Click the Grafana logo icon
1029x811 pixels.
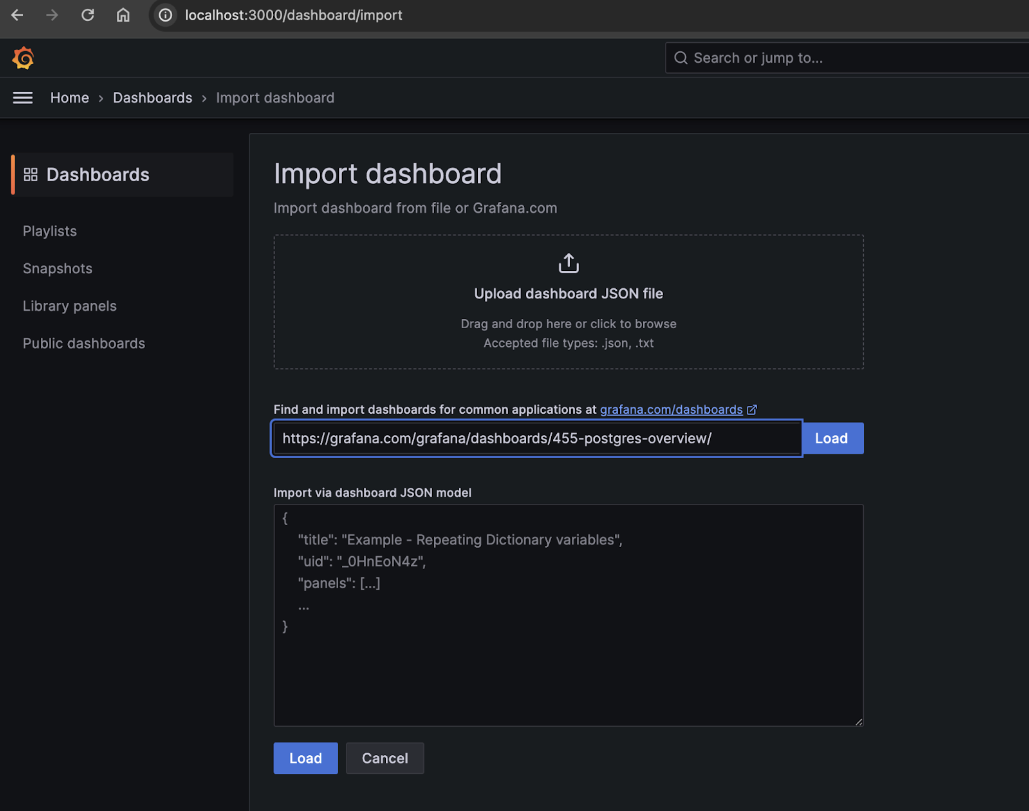click(x=23, y=57)
